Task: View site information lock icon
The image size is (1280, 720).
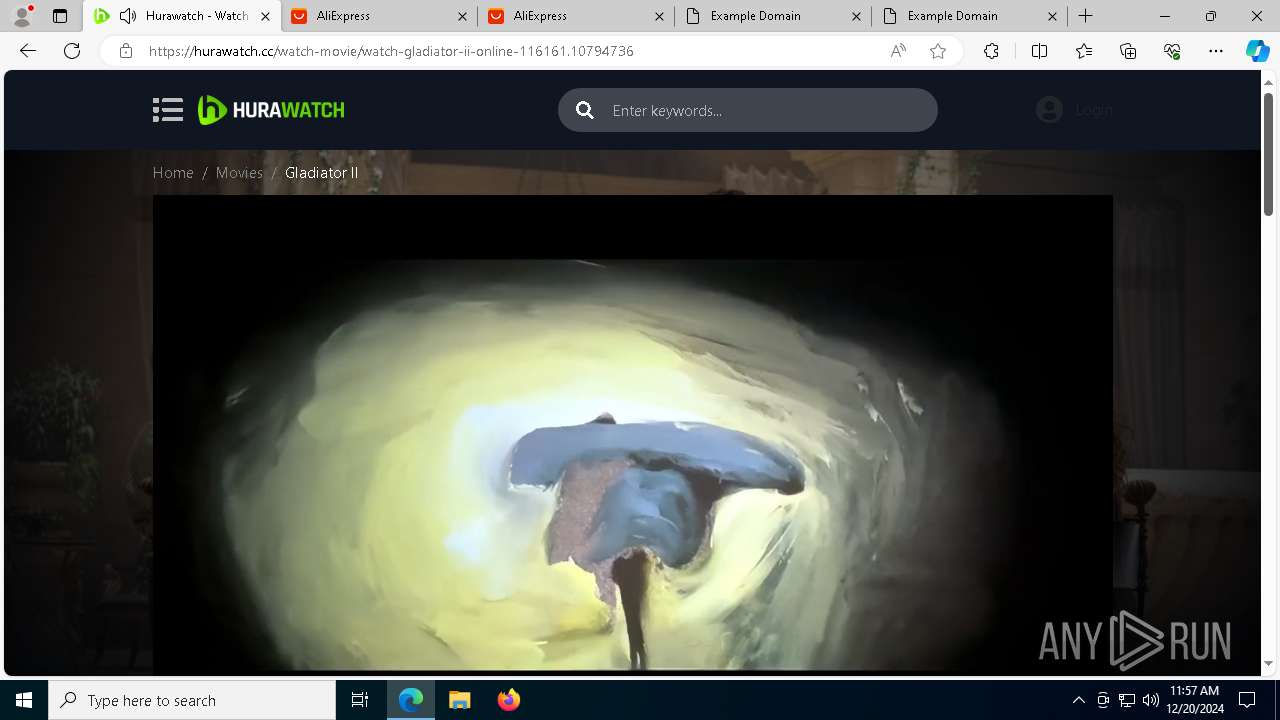Action: [x=125, y=51]
